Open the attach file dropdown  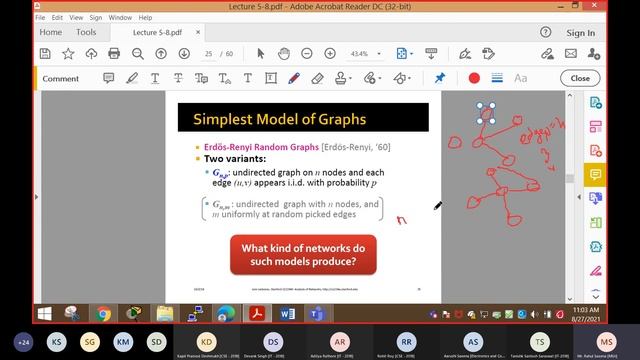[372, 78]
